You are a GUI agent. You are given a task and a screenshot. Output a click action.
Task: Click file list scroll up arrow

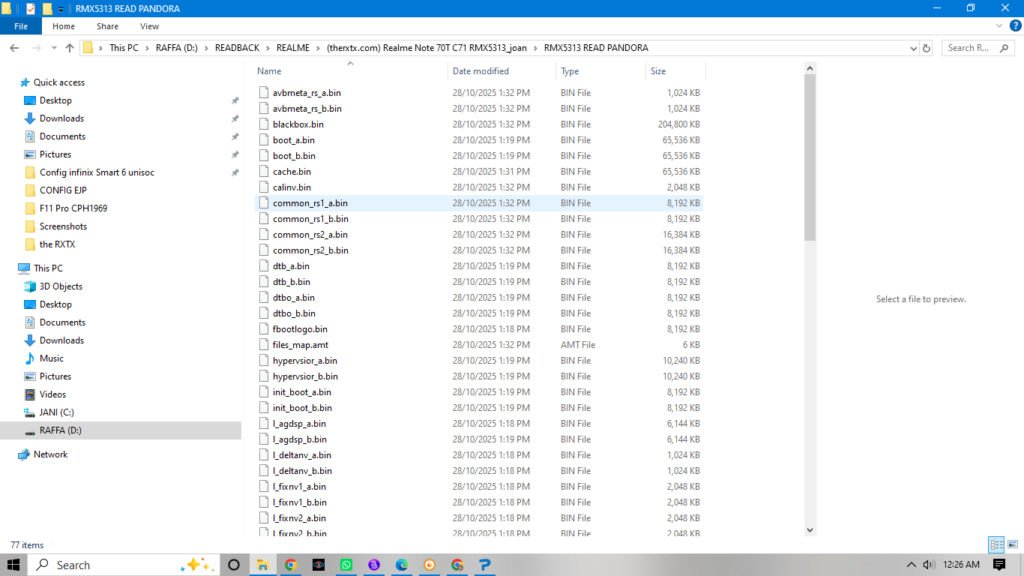pyautogui.click(x=810, y=69)
